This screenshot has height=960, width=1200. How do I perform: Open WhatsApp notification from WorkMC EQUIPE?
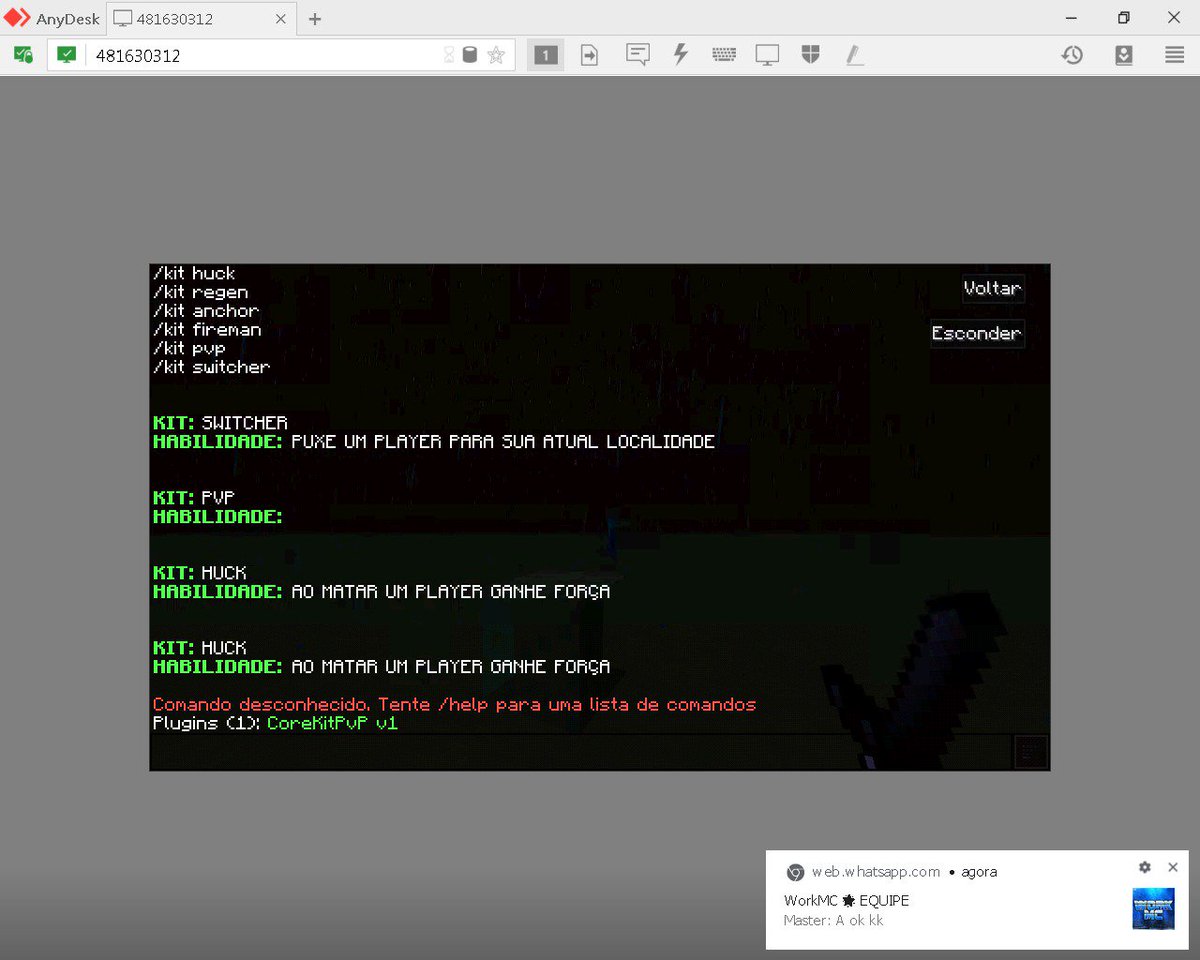[x=977, y=900]
